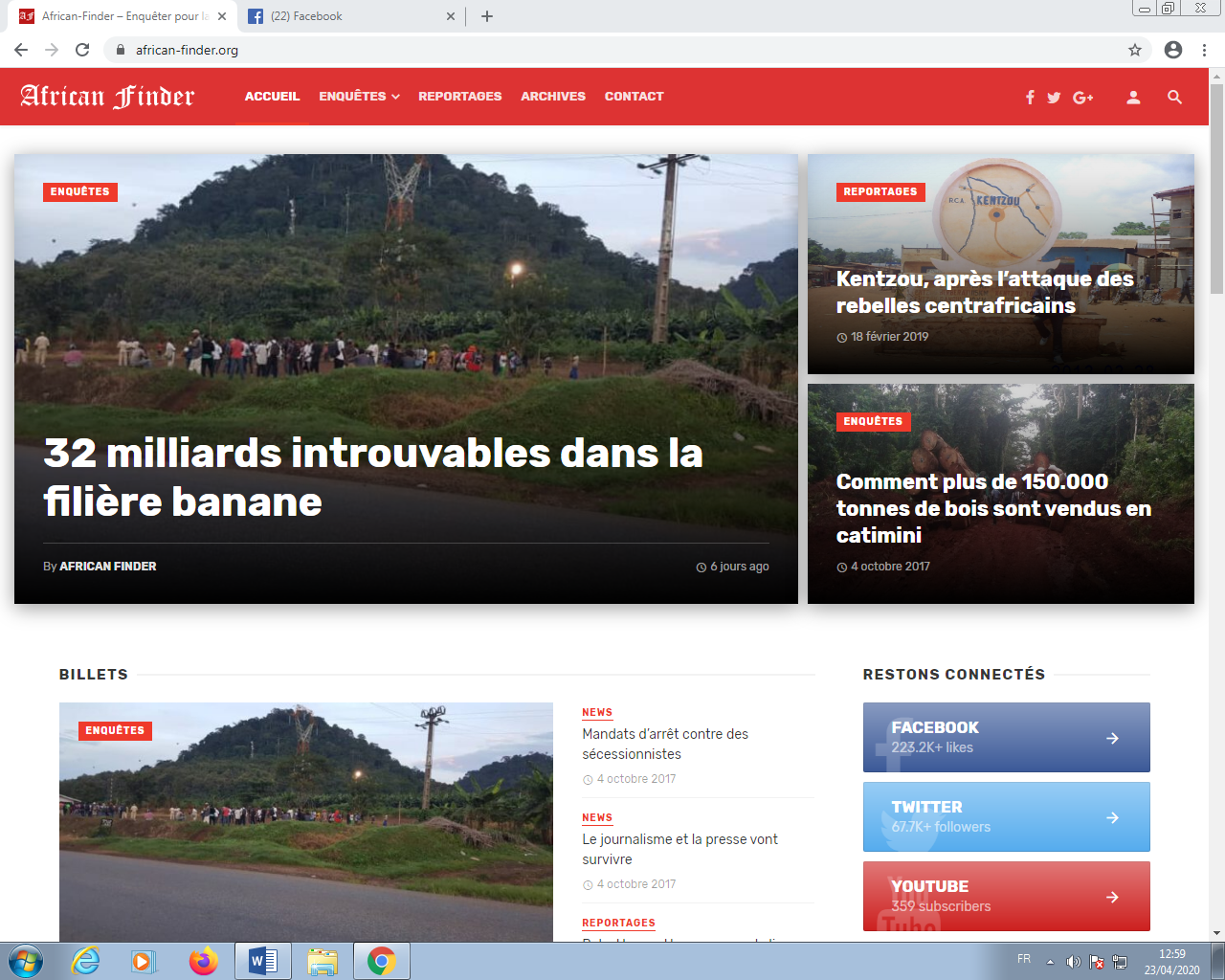The image size is (1225, 980).
Task: View site info via the padlock icon
Action: [x=120, y=50]
